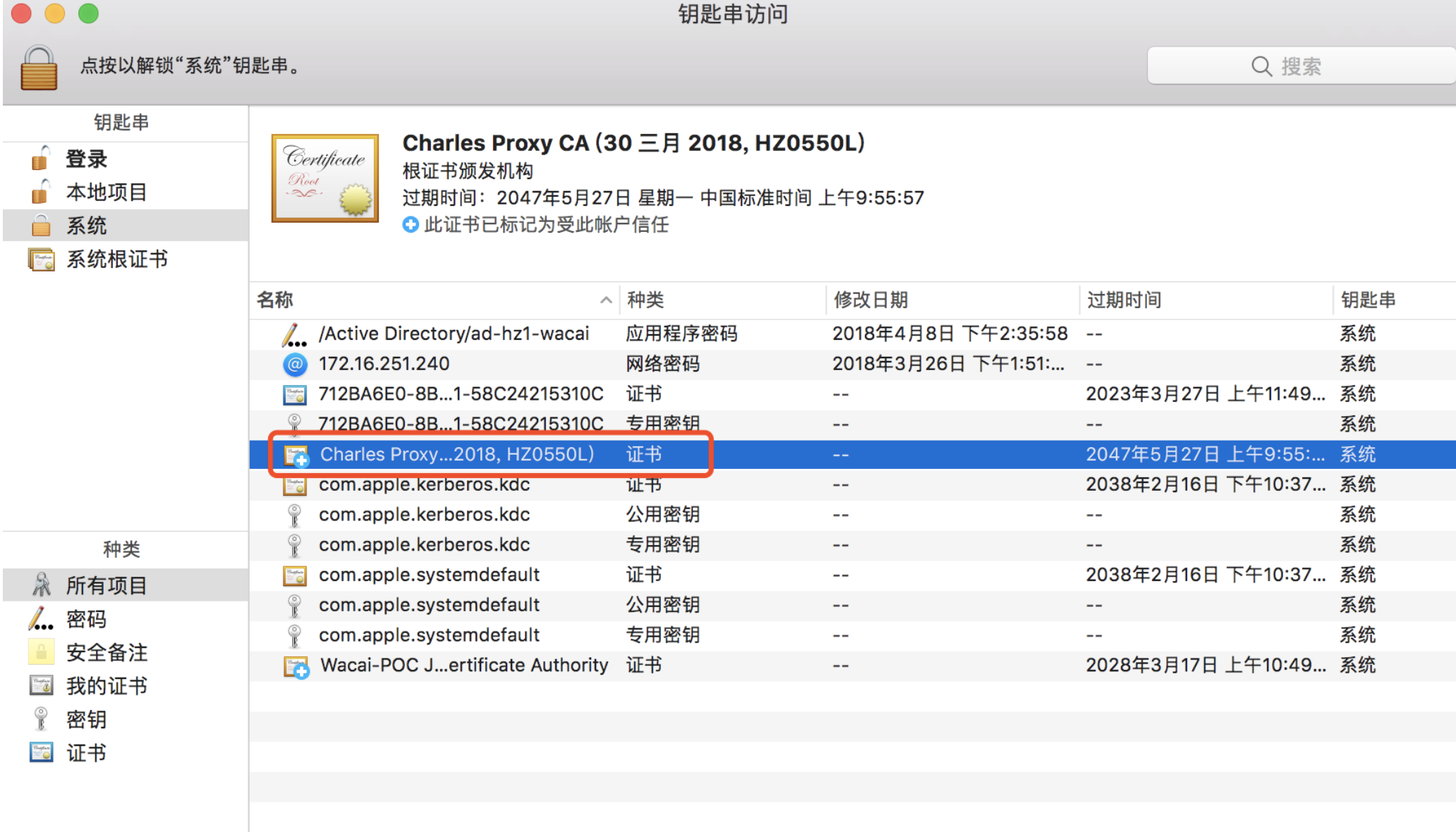Image resolution: width=1456 pixels, height=832 pixels.
Task: Click the Charles Proxy certificate icon in list
Action: [296, 455]
